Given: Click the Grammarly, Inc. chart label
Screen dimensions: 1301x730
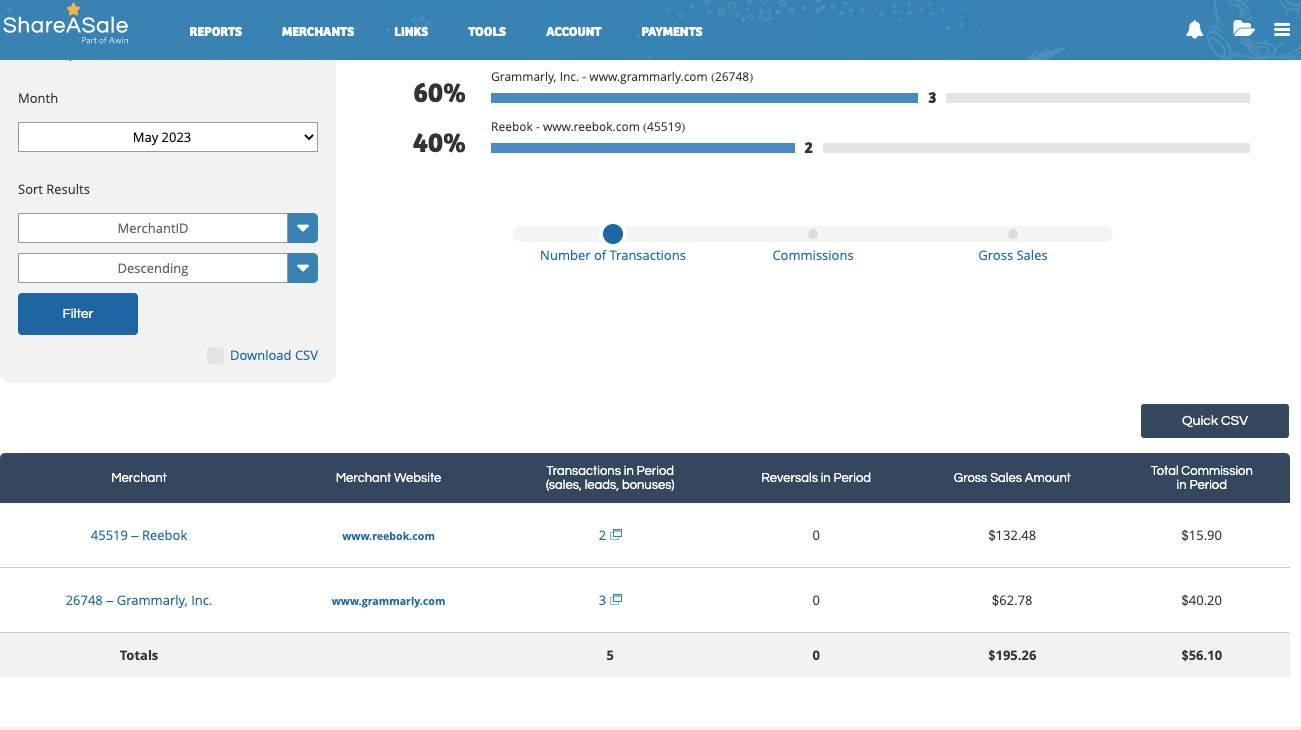Looking at the screenshot, I should pos(622,77).
